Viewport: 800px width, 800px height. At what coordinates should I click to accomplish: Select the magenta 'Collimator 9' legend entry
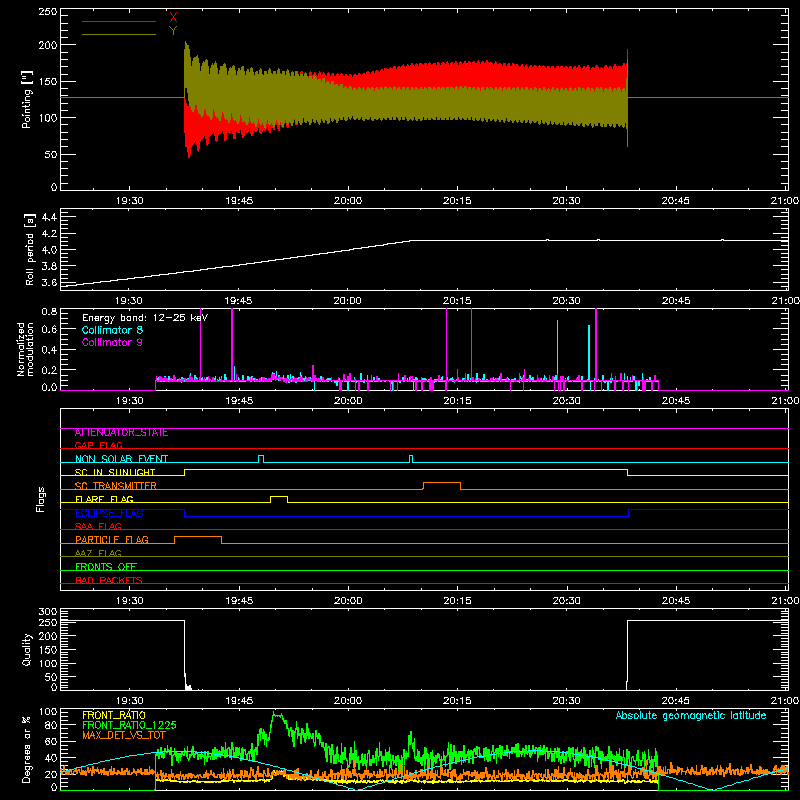(112, 342)
